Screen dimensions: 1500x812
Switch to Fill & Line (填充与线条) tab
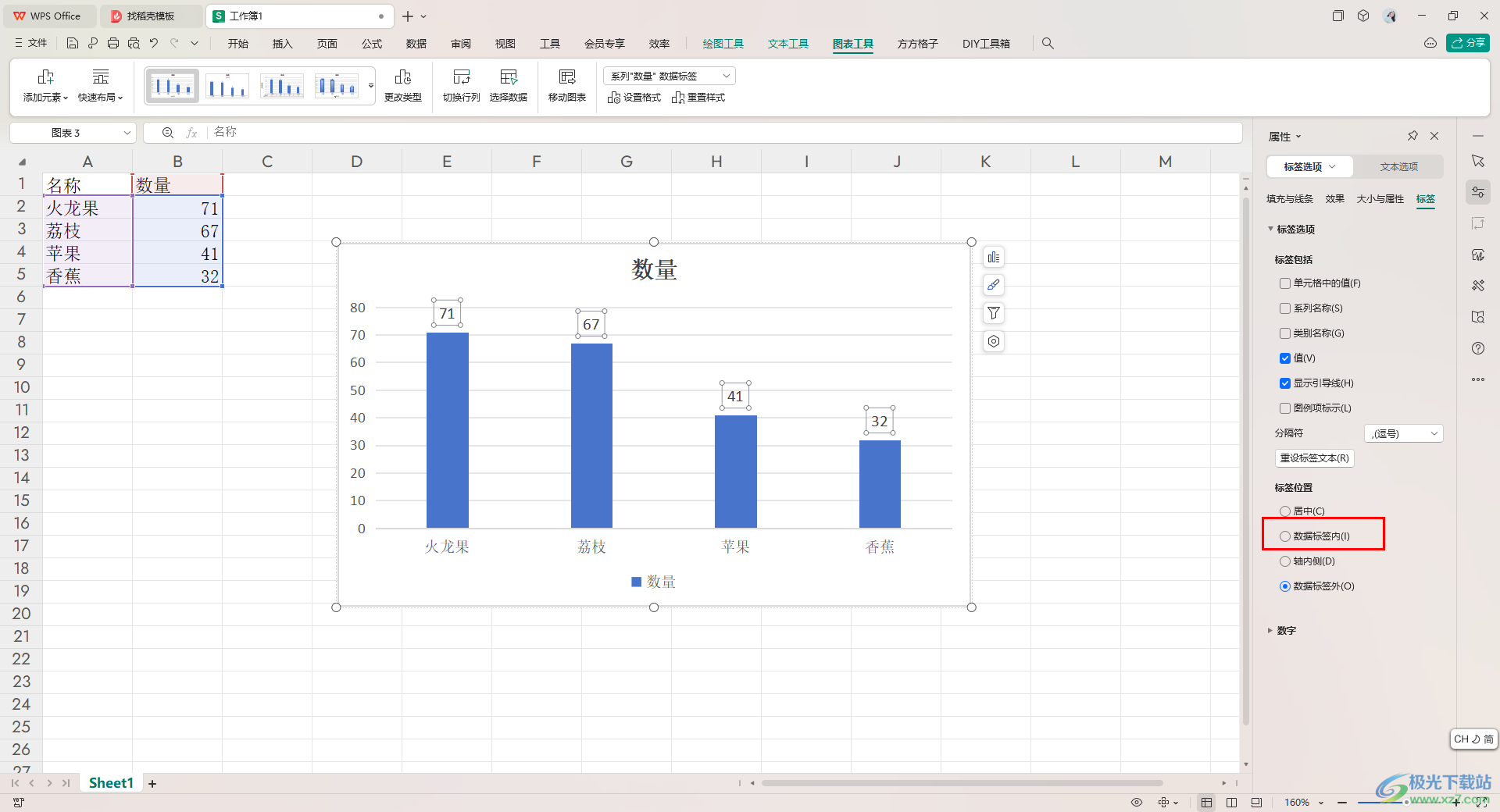tap(1290, 199)
